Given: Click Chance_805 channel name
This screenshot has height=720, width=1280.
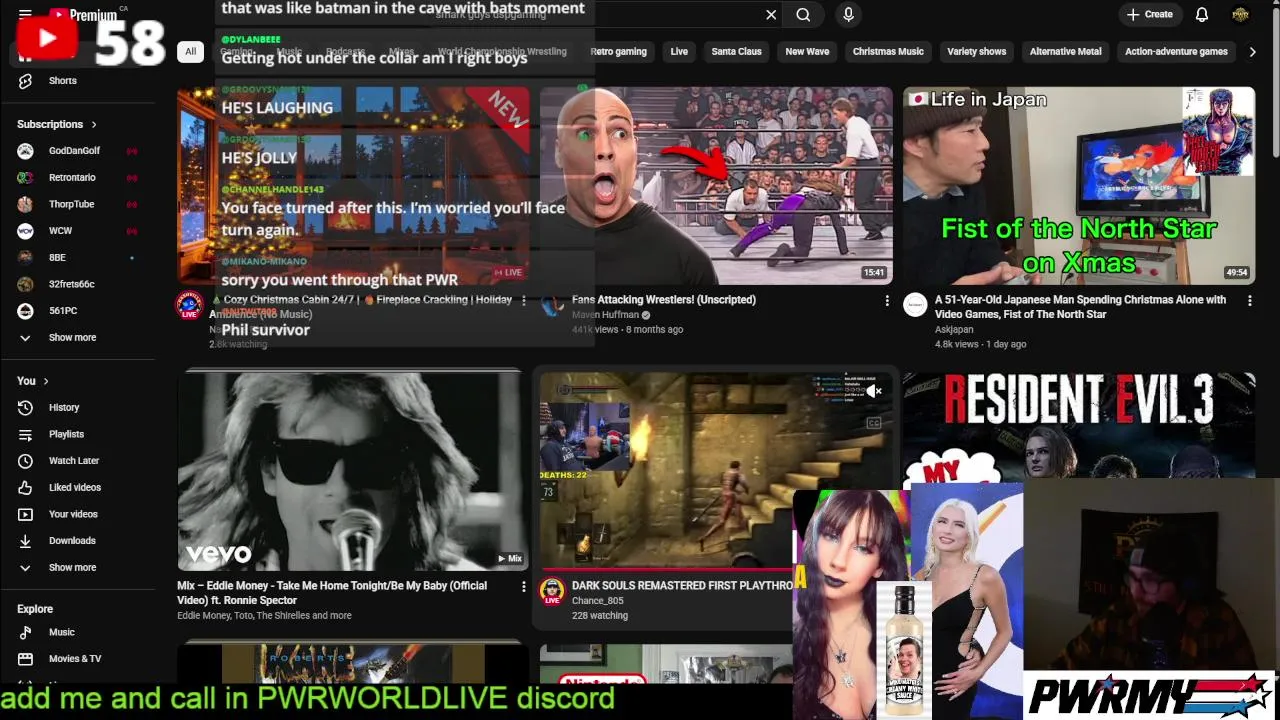Looking at the screenshot, I should pos(598,601).
